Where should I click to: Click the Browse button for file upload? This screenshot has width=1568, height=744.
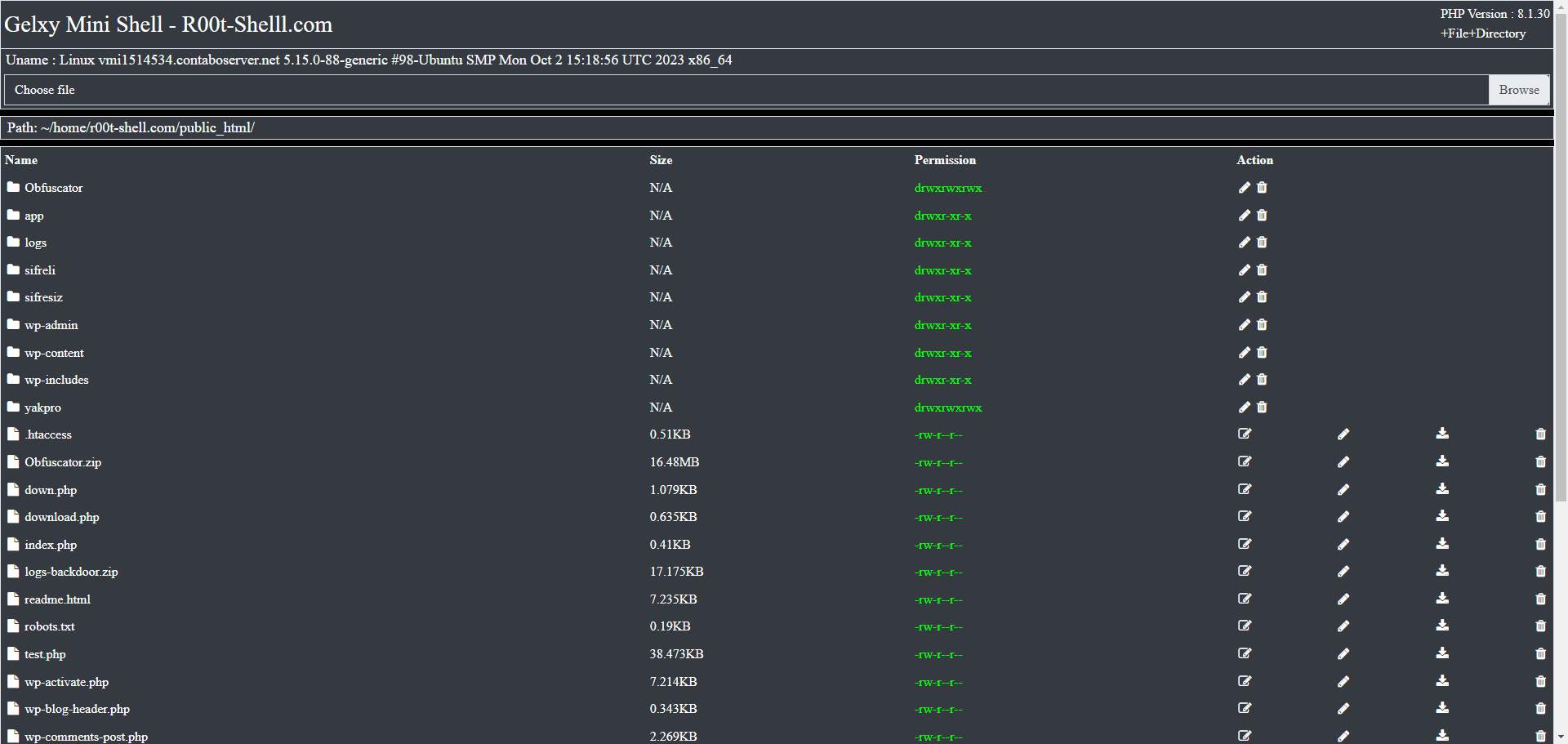click(1519, 90)
